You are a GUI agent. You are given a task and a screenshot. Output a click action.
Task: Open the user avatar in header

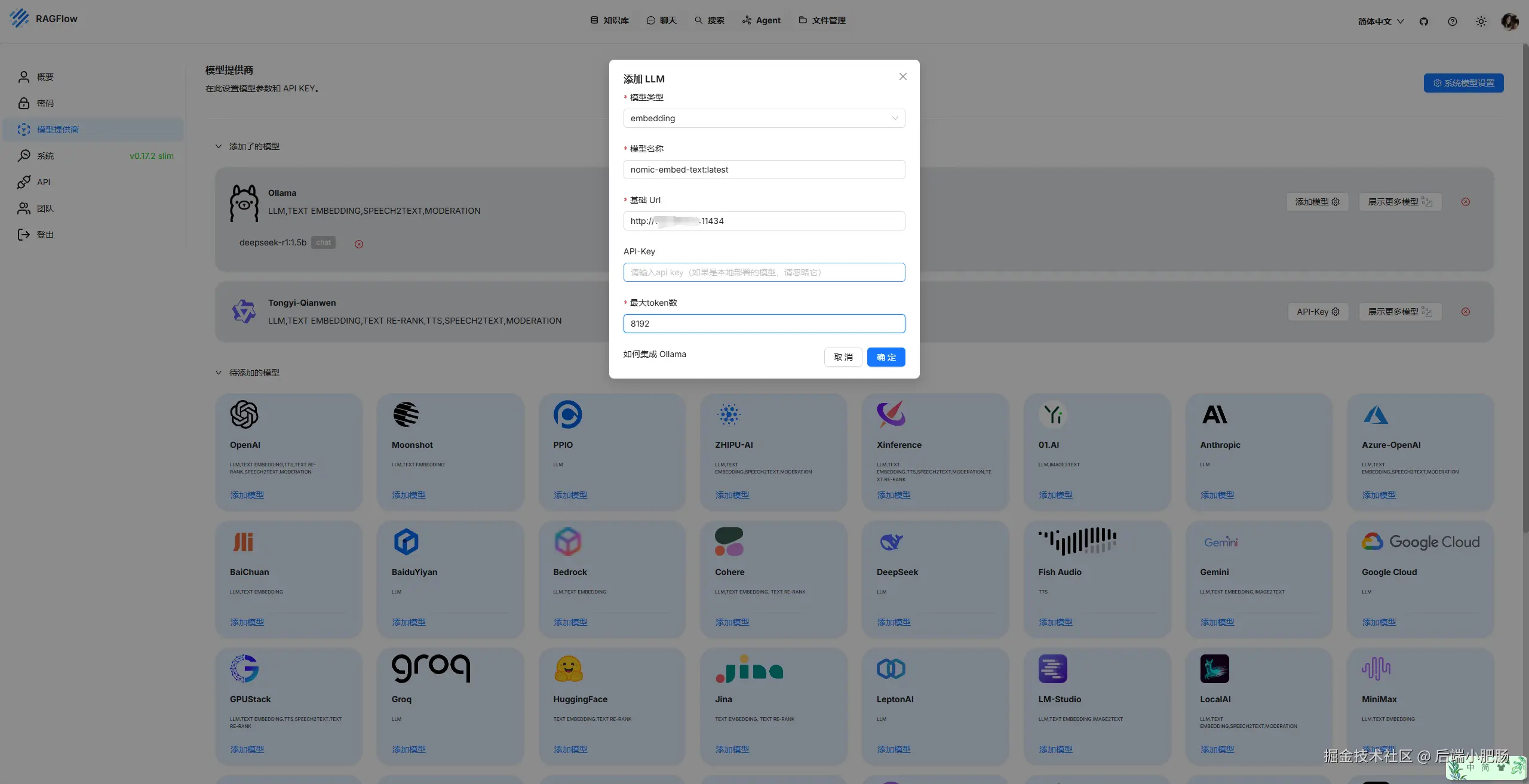coord(1510,21)
